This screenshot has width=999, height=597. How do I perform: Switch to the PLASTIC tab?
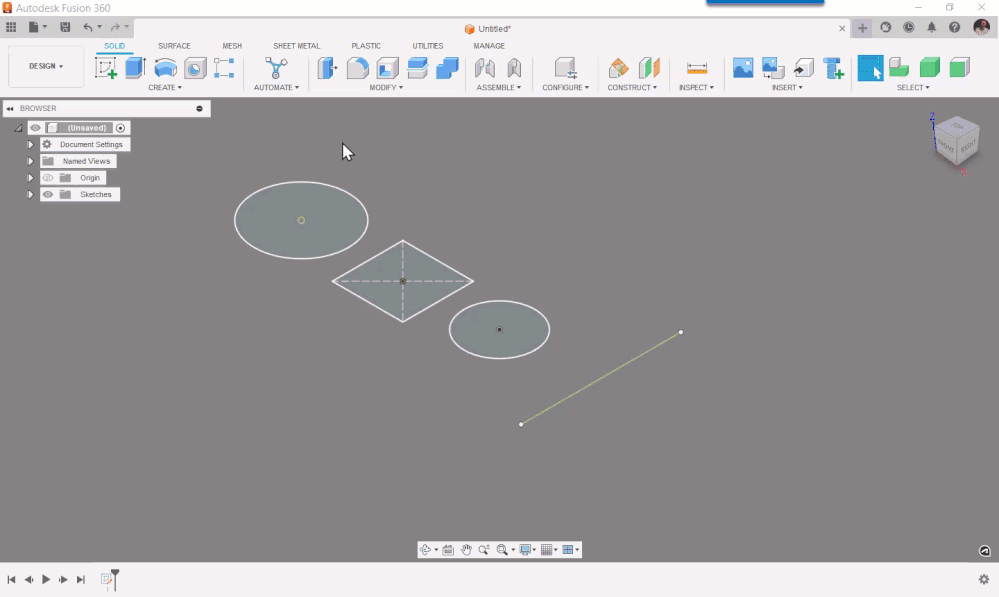(x=366, y=46)
